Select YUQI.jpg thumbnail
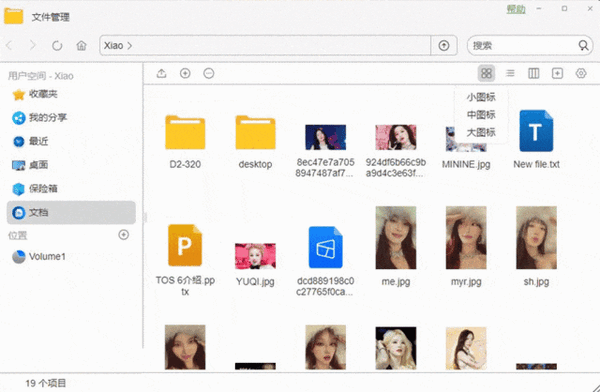600x392 pixels. [x=255, y=256]
